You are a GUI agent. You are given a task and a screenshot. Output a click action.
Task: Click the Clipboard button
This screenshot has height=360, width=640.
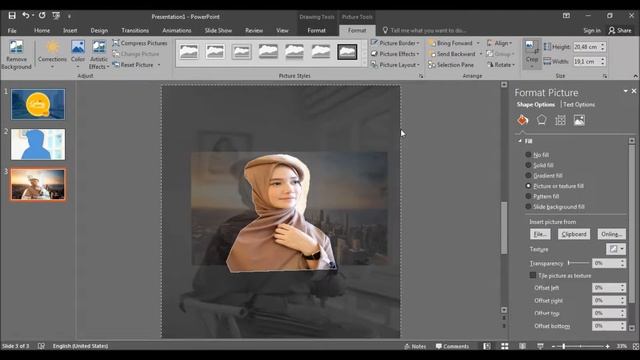coord(574,234)
